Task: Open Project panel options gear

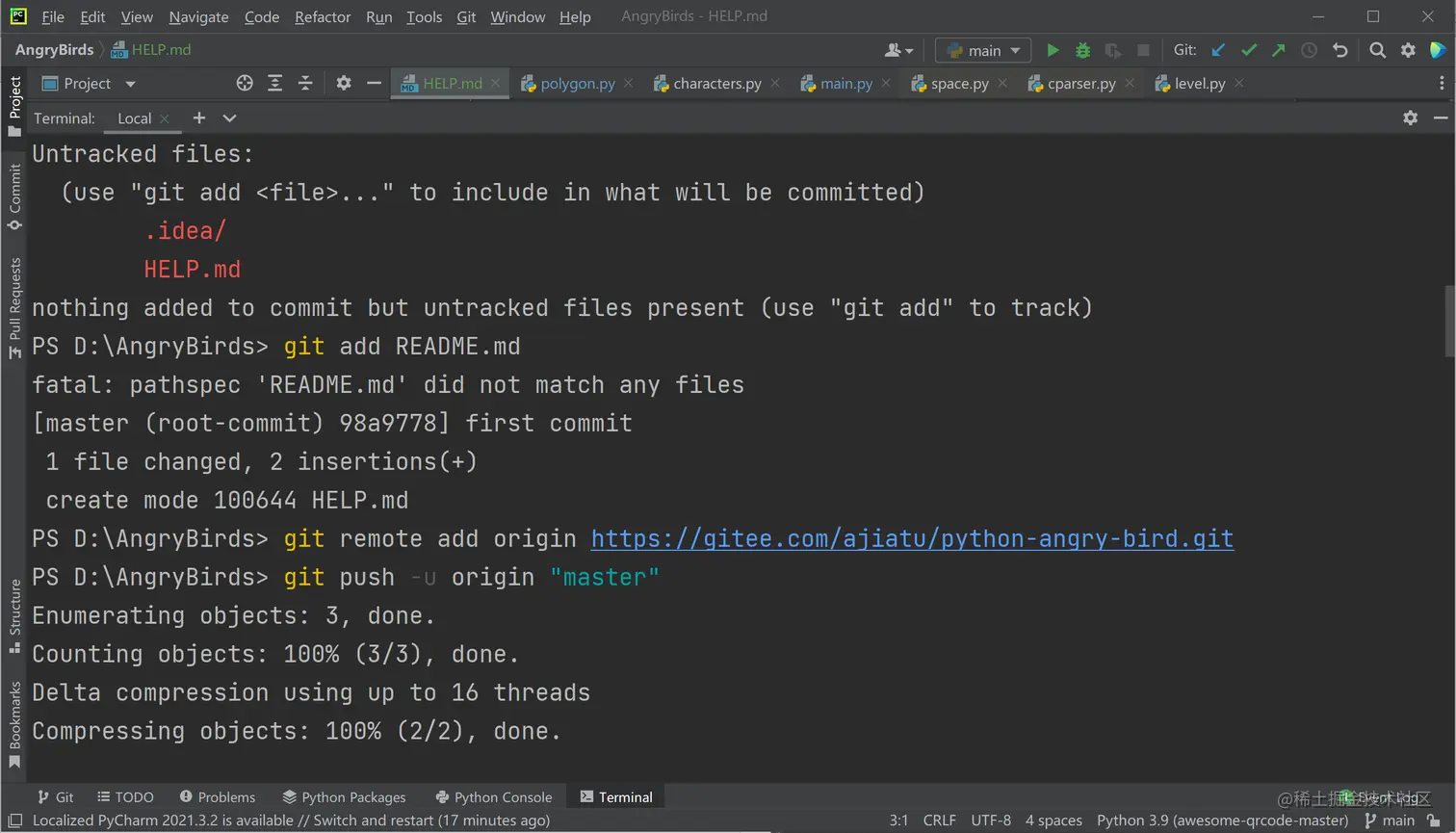Action: [x=344, y=84]
